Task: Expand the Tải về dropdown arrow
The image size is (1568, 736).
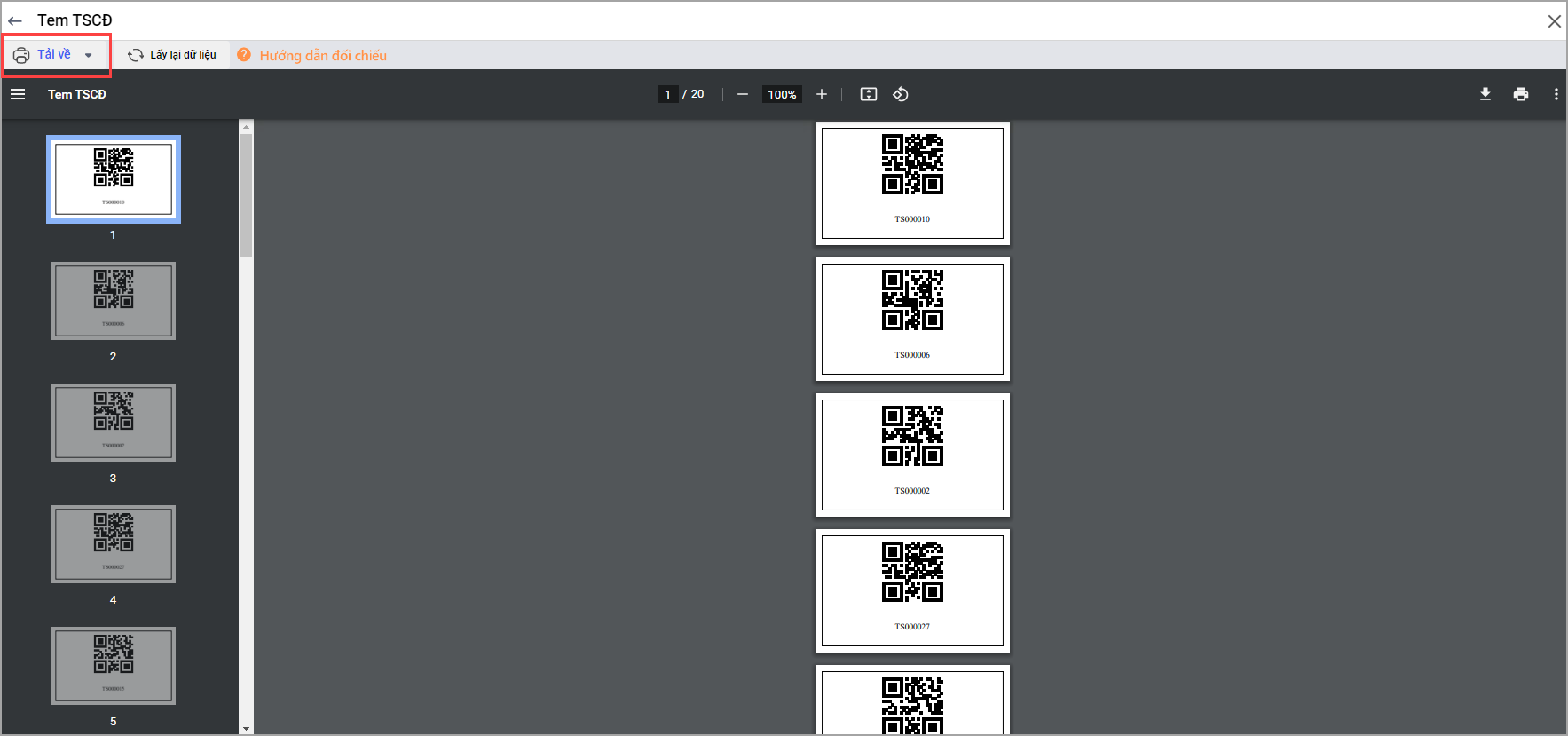Action: coord(89,55)
